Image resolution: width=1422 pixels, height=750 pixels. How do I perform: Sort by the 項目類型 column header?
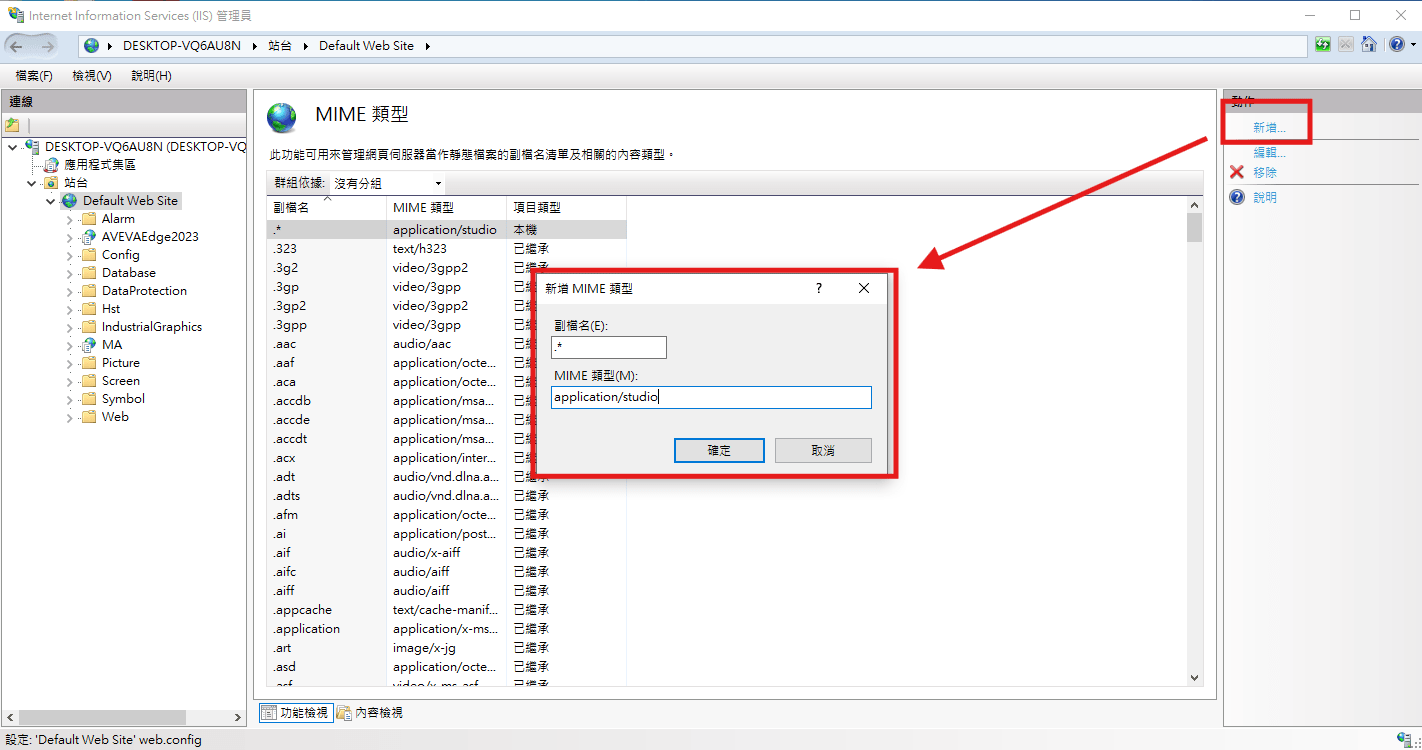566,207
